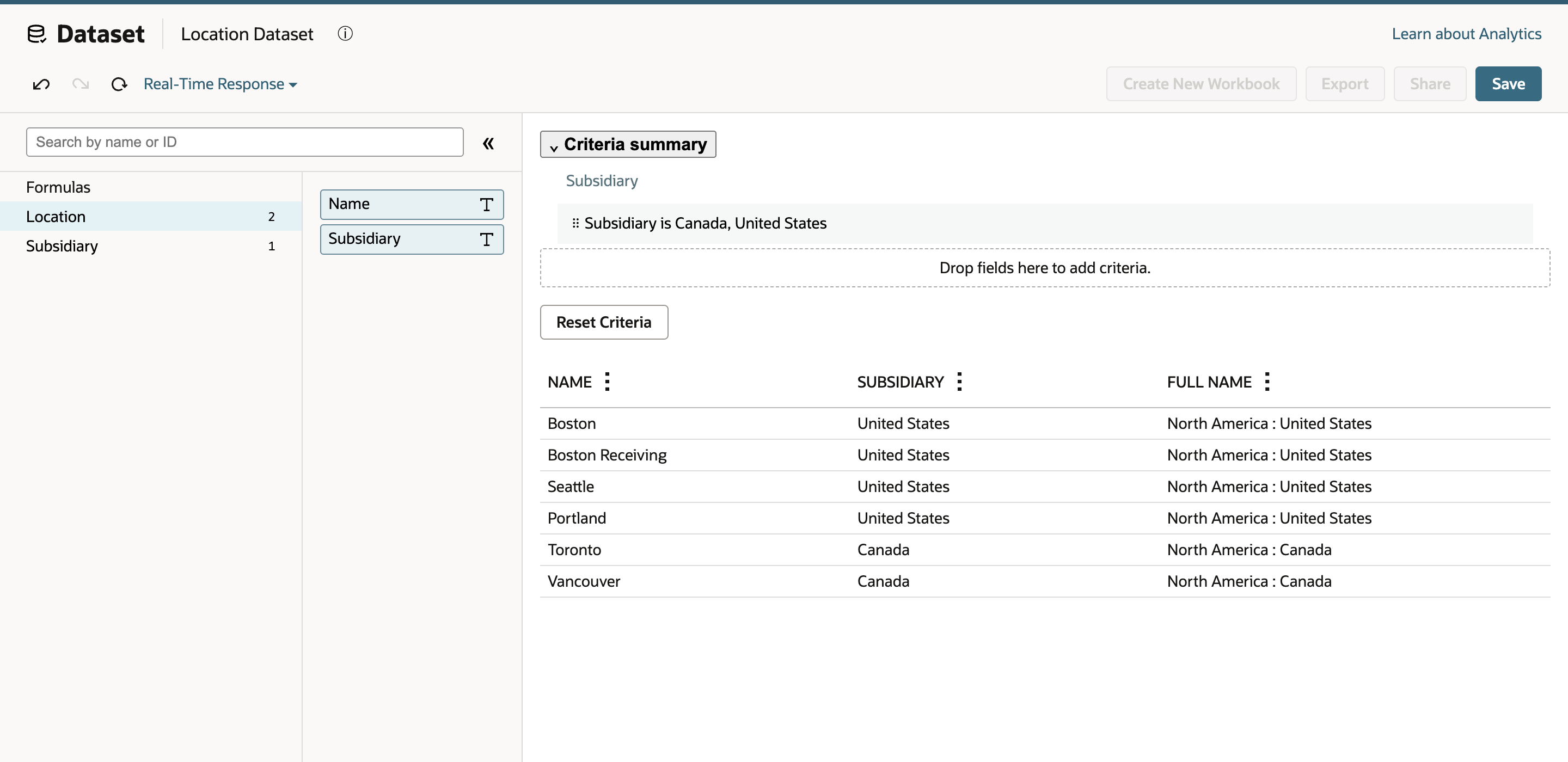Click the FULL NAME column header
The height and width of the screenshot is (762, 1568).
click(x=1209, y=382)
